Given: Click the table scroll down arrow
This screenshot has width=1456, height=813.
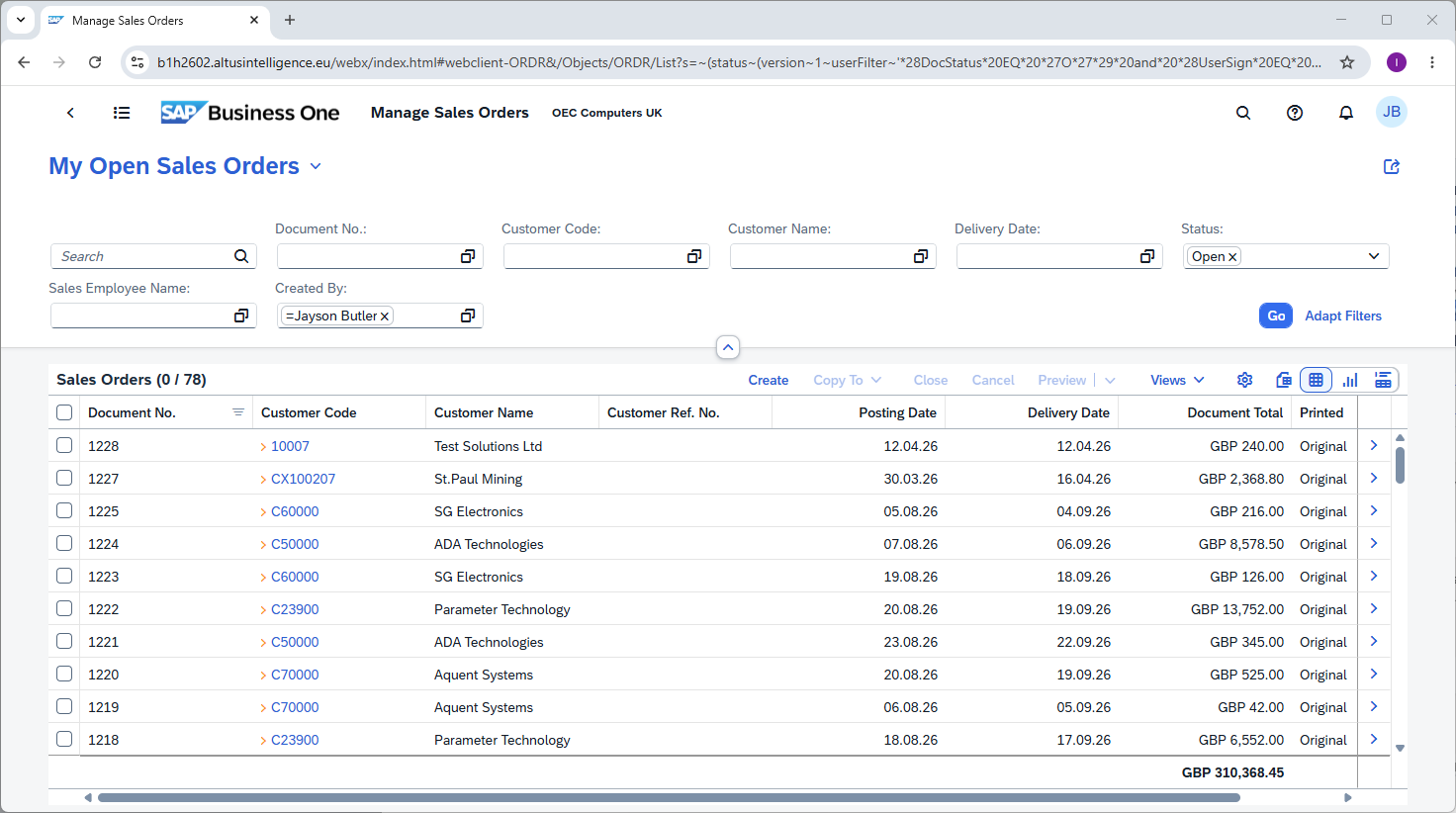Looking at the screenshot, I should pyautogui.click(x=1400, y=748).
